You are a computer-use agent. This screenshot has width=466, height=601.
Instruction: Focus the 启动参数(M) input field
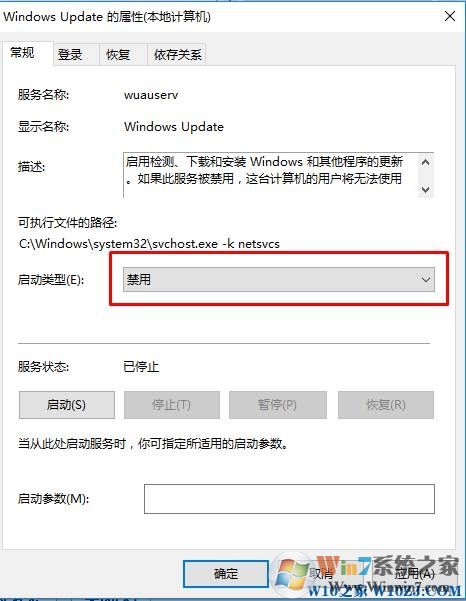click(x=289, y=499)
